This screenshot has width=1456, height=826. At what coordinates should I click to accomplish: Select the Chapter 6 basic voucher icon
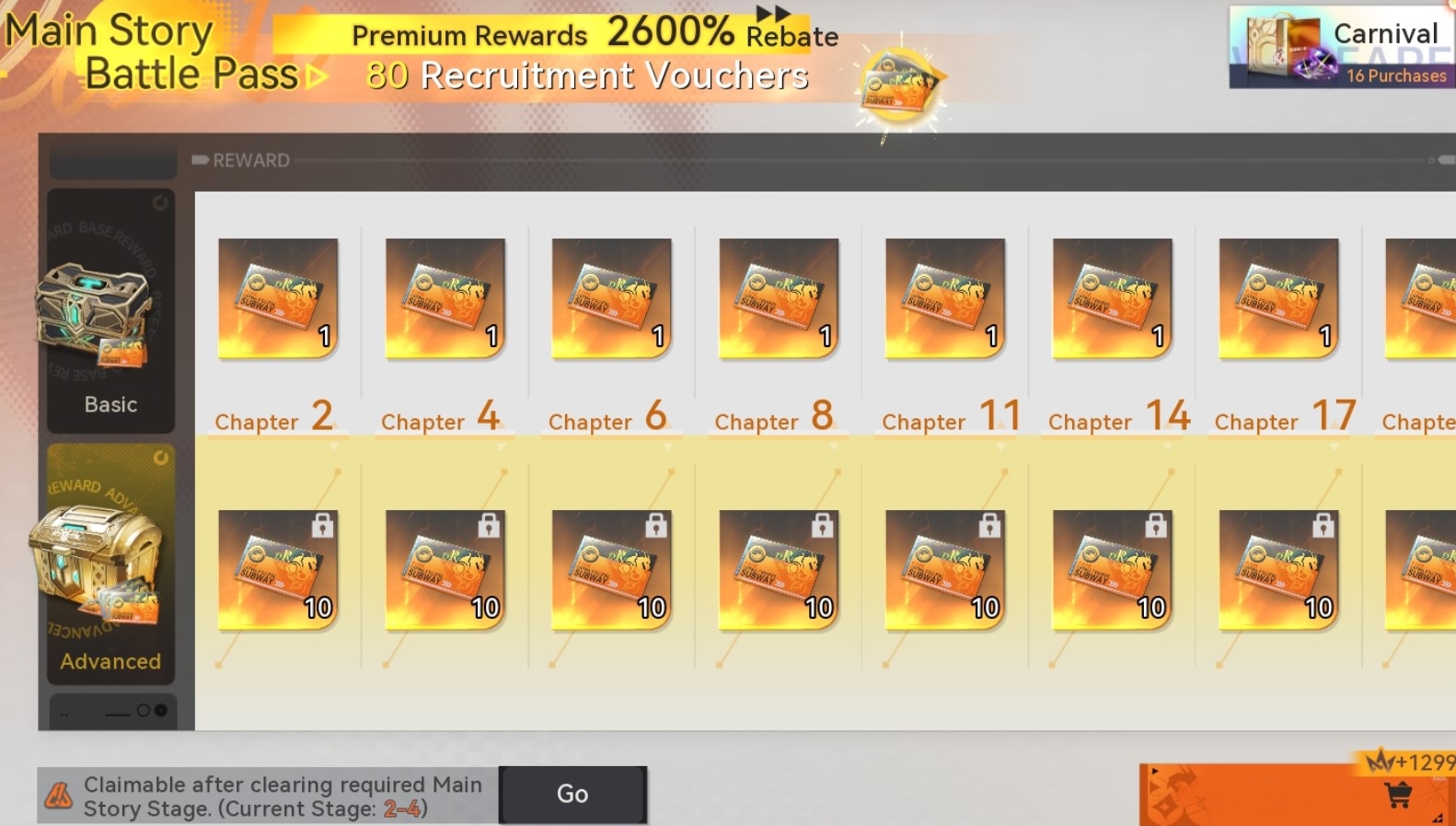pyautogui.click(x=611, y=298)
